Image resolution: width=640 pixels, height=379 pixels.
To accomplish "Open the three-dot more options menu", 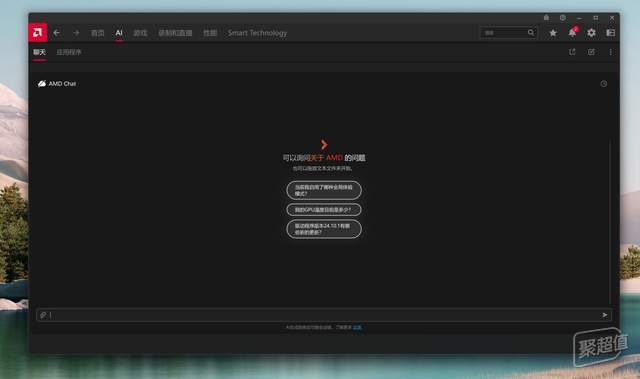I will coord(611,52).
